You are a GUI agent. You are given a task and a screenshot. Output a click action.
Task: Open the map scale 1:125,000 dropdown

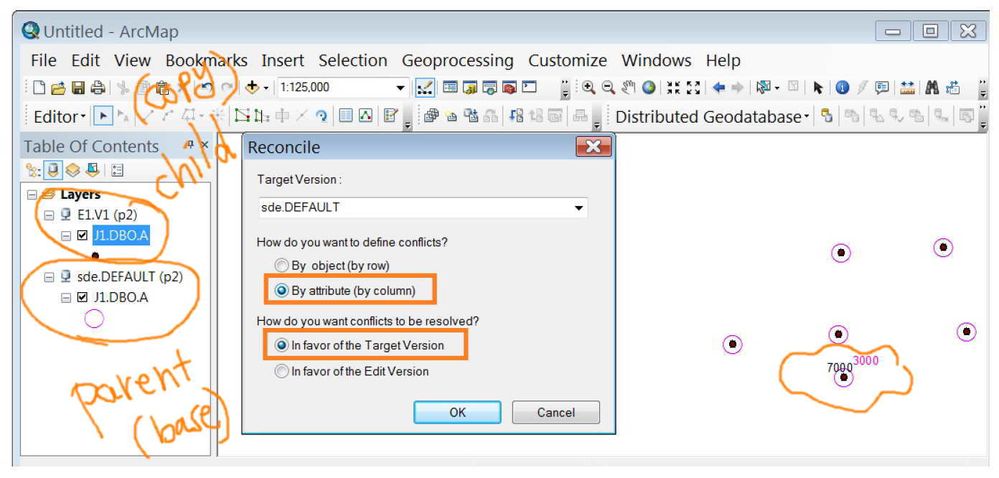(401, 88)
